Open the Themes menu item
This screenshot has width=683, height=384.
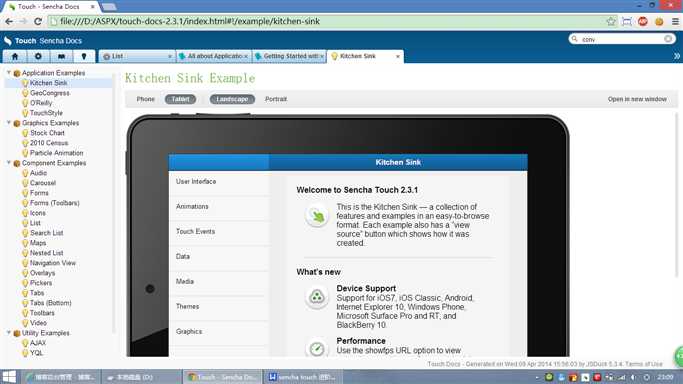[x=219, y=307]
